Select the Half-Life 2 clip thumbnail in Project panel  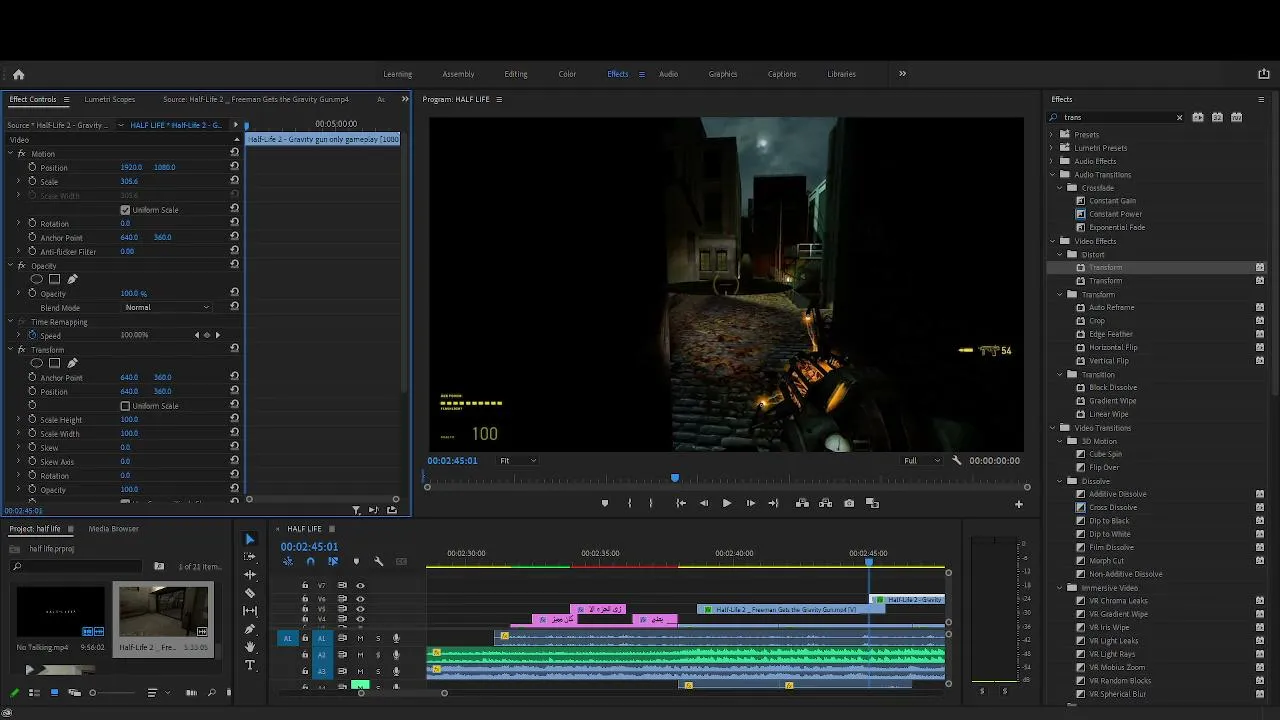(x=163, y=611)
